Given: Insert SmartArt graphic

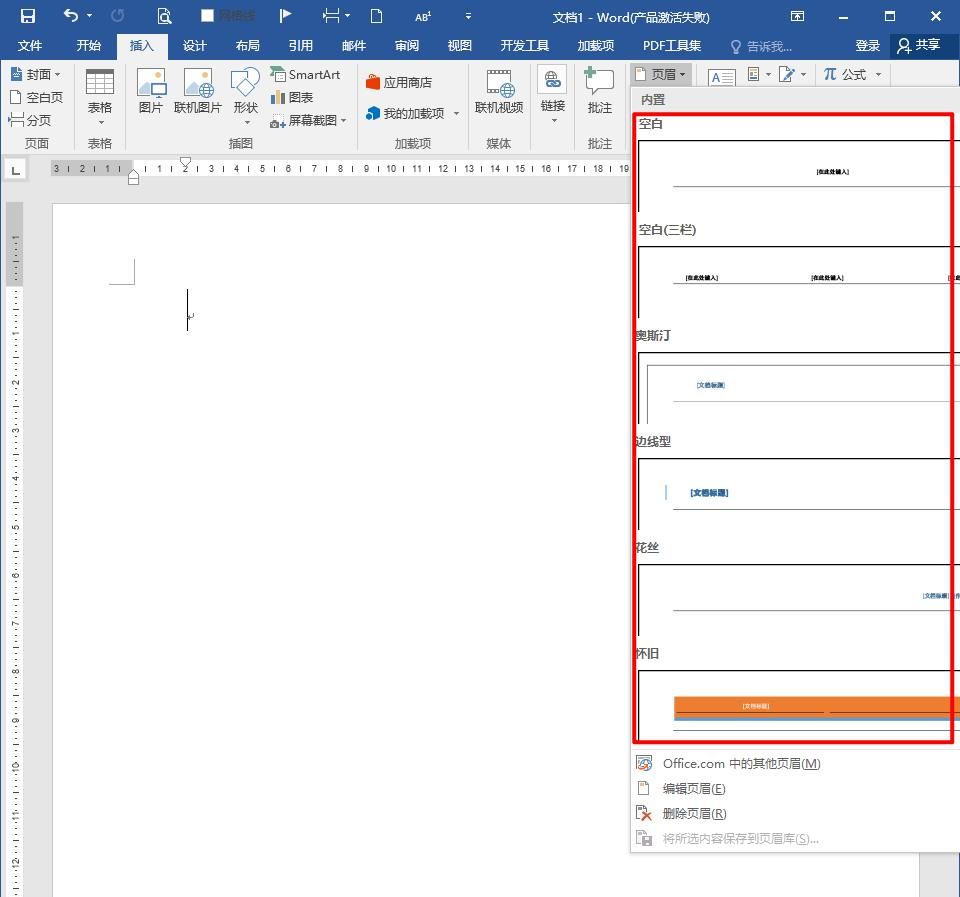Looking at the screenshot, I should (305, 75).
